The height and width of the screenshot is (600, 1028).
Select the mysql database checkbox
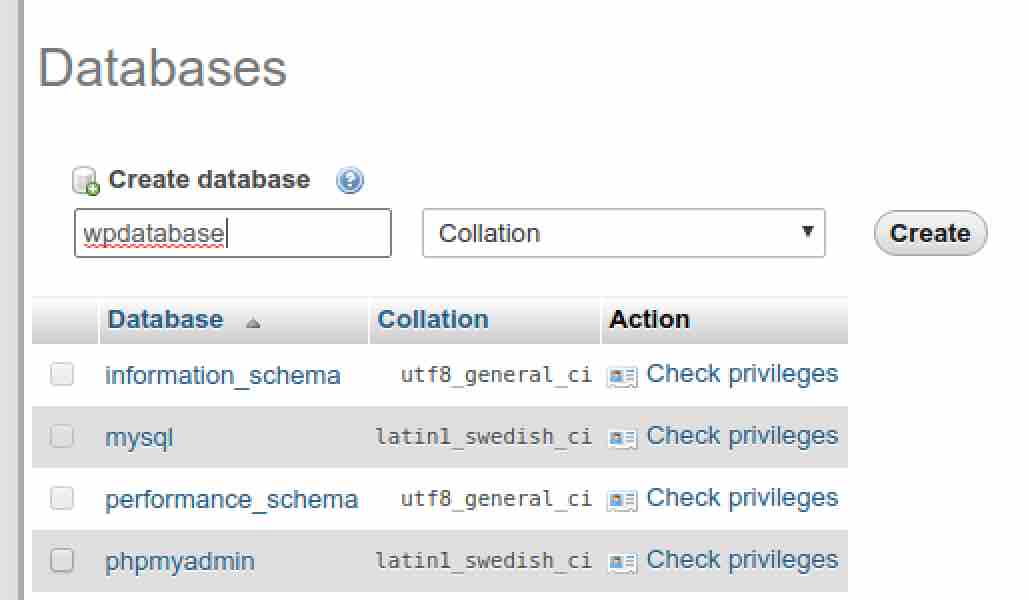[x=62, y=437]
